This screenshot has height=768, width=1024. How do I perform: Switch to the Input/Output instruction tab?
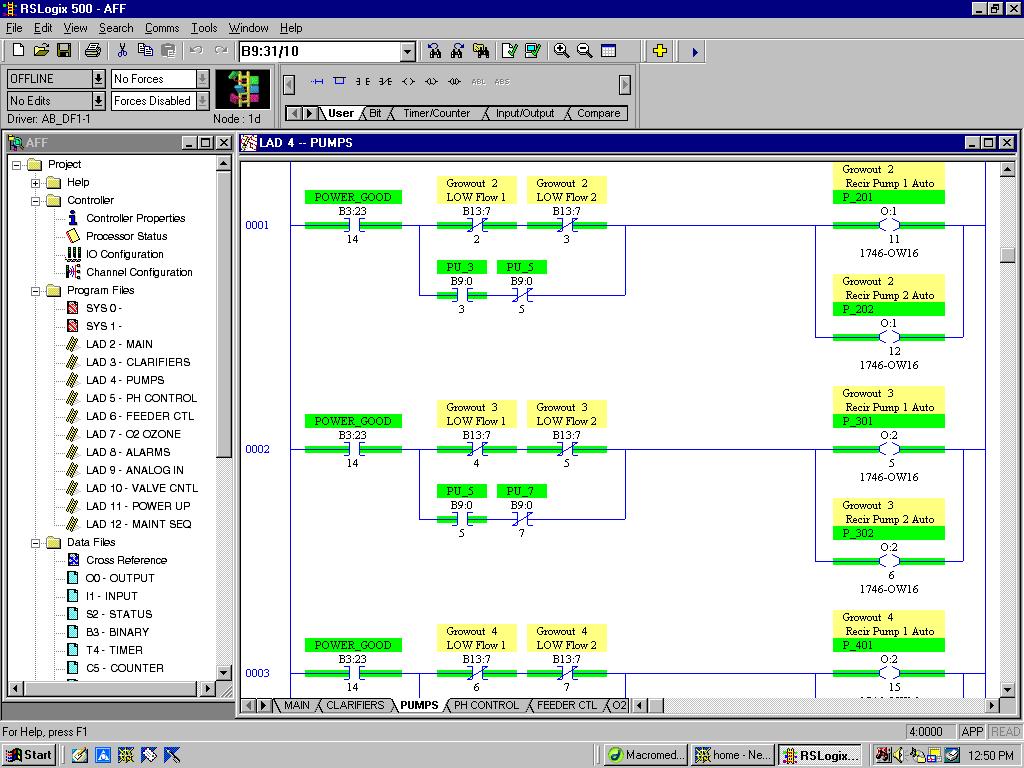[524, 113]
